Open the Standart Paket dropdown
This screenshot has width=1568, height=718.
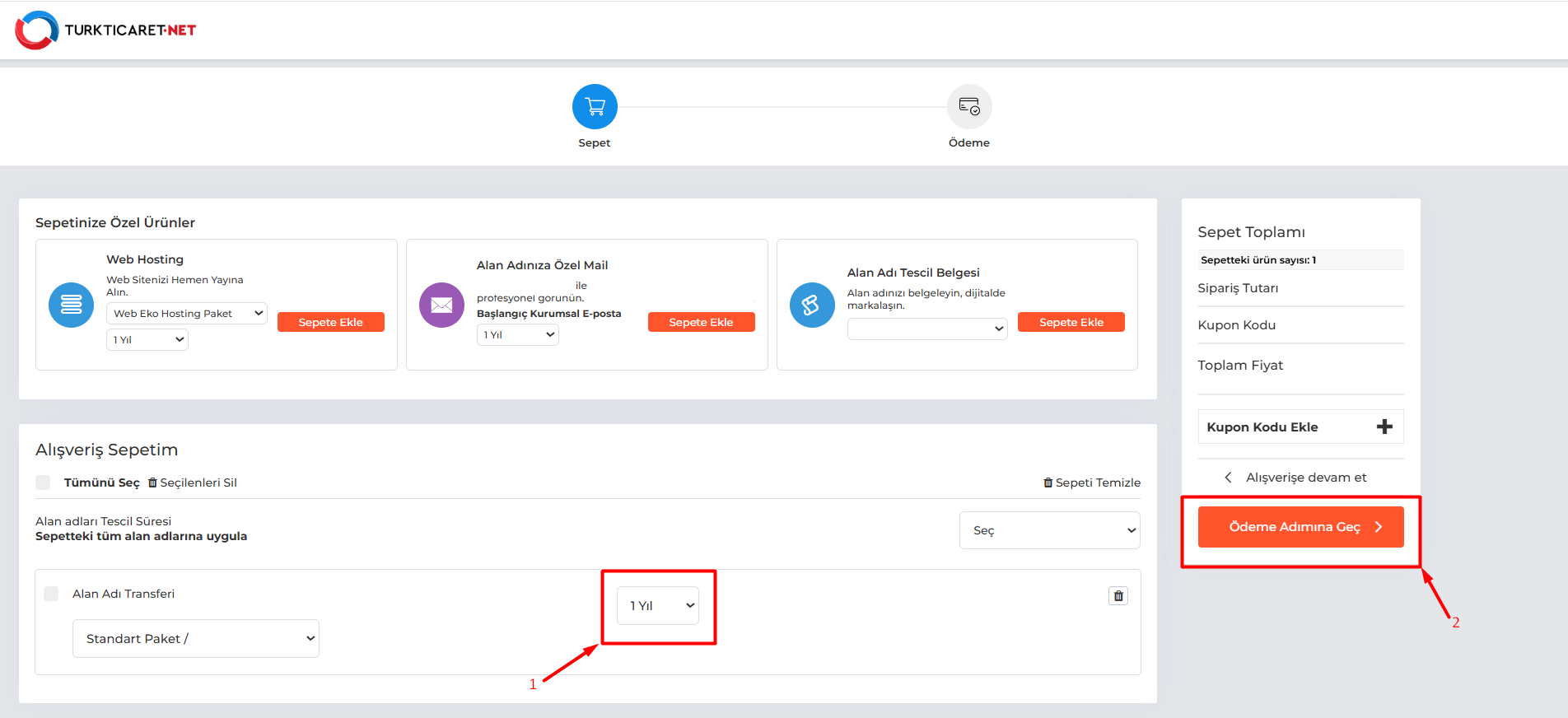(196, 639)
